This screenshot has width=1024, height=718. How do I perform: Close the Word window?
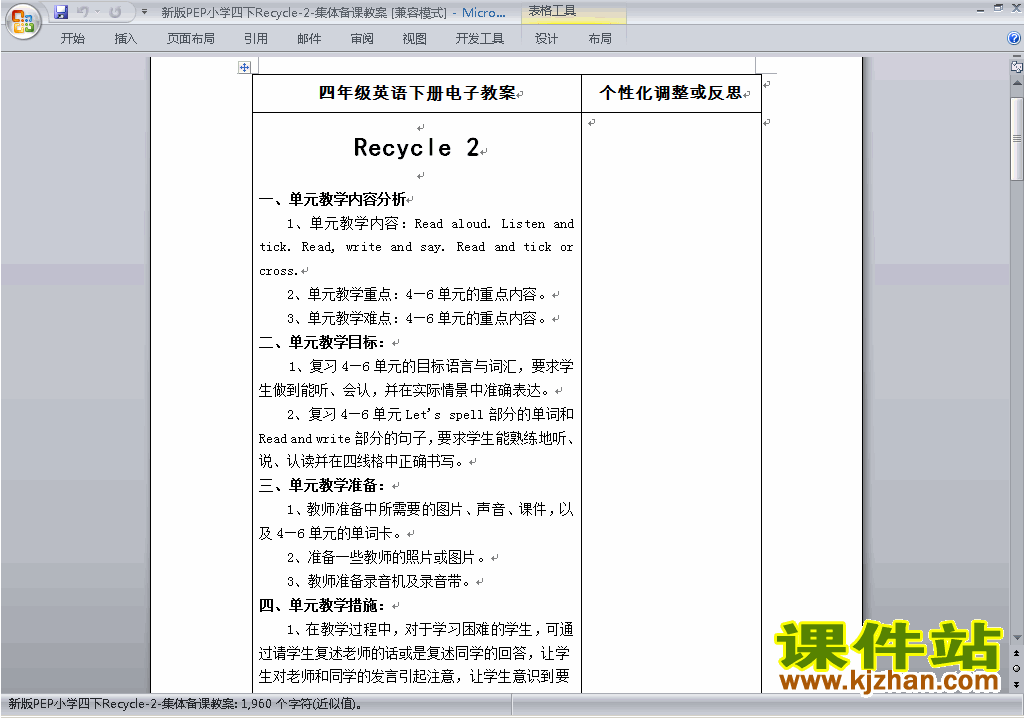point(1016,9)
